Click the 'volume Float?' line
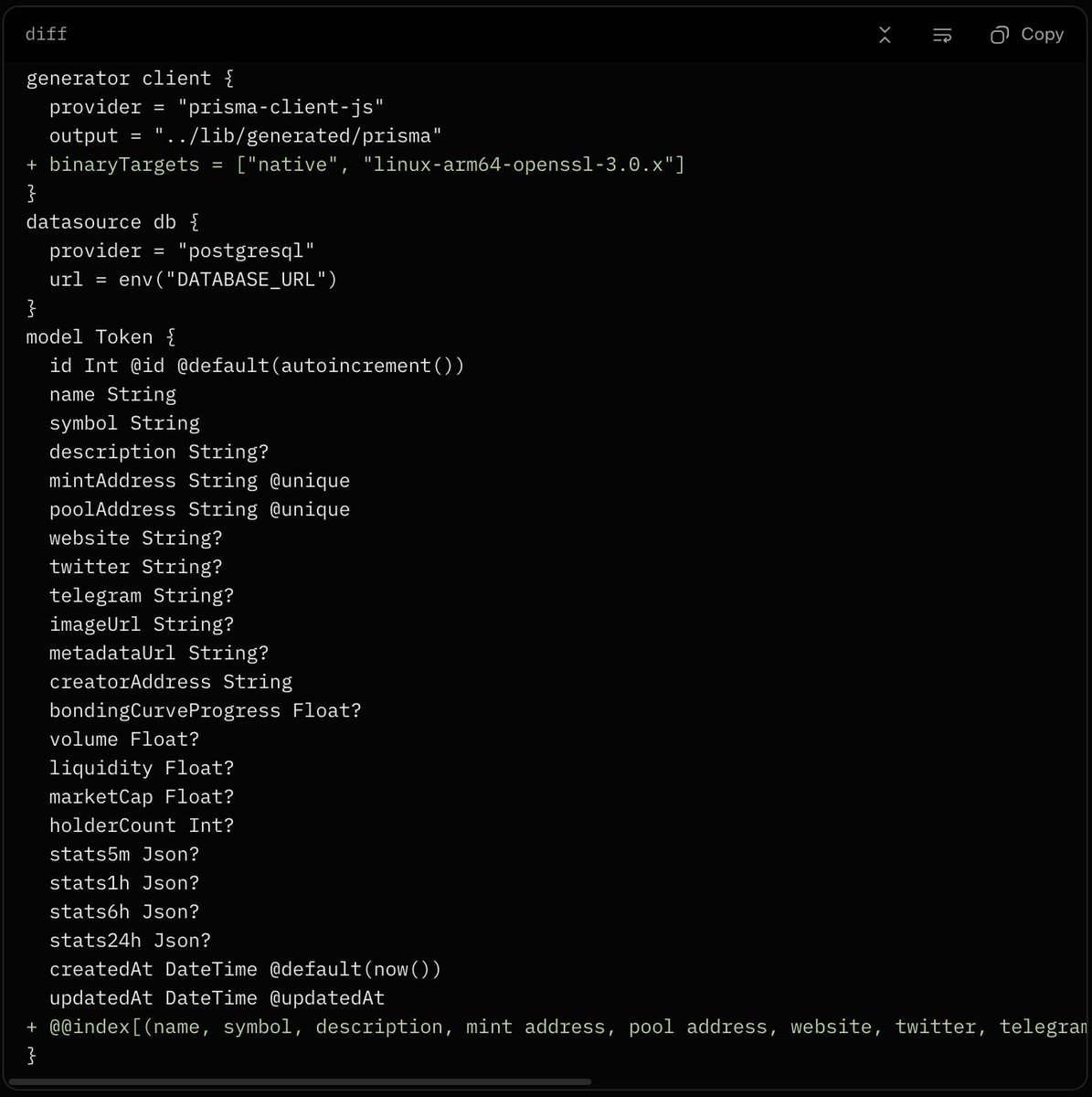The image size is (1092, 1097). tap(124, 740)
